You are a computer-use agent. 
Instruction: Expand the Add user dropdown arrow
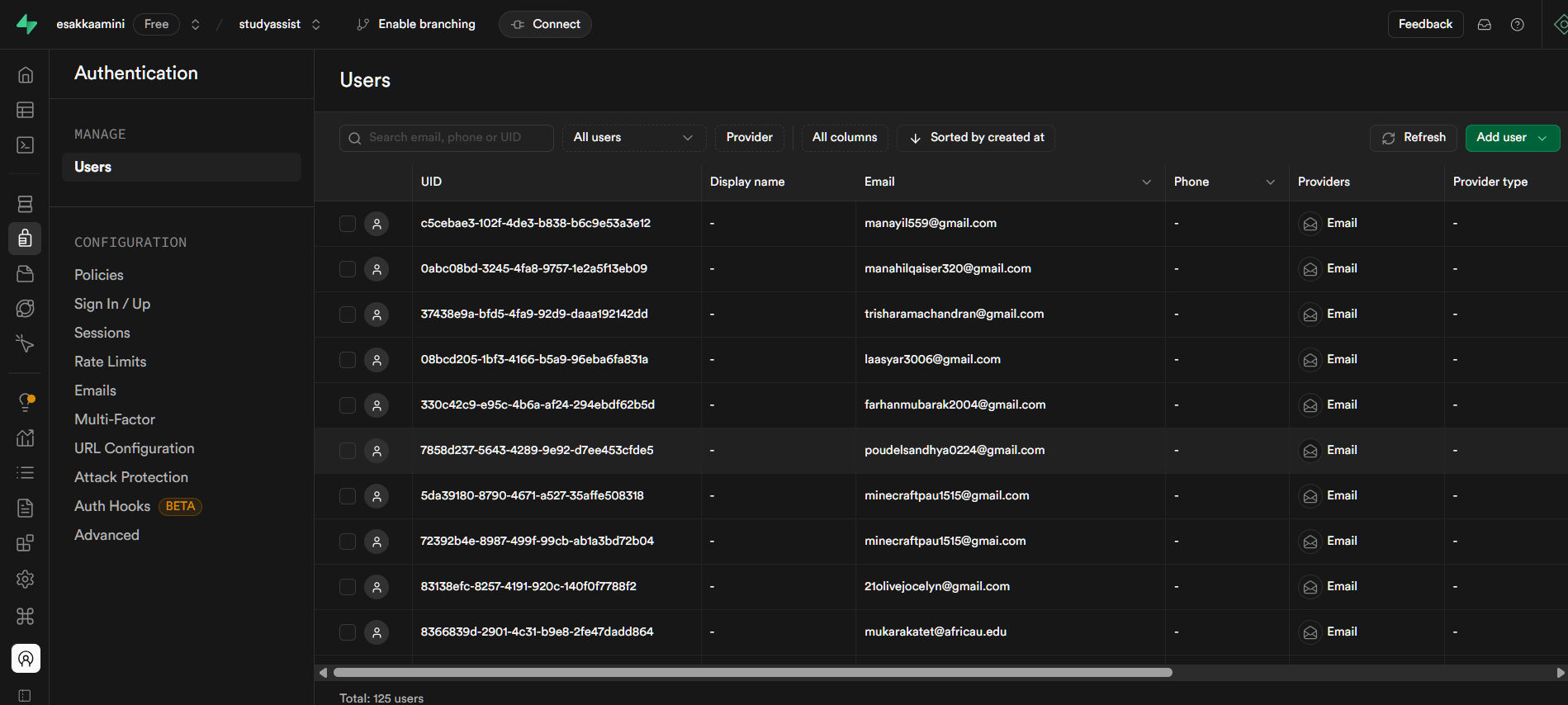tap(1542, 138)
